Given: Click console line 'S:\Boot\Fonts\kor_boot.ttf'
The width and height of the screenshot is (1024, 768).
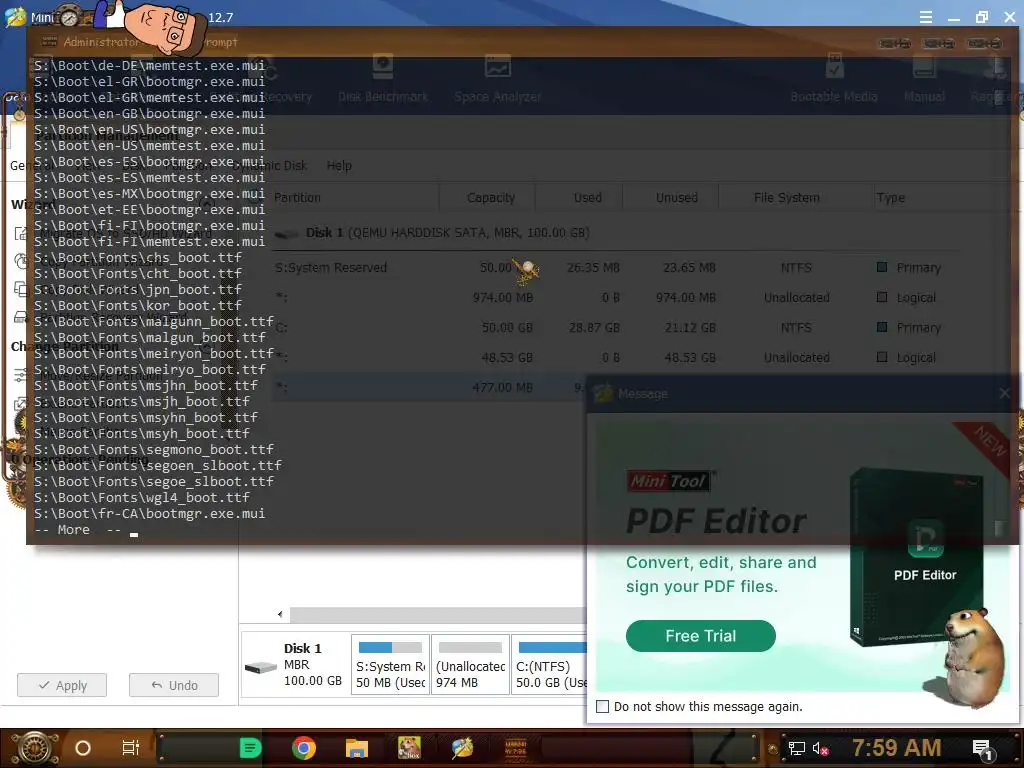Looking at the screenshot, I should (x=138, y=306).
